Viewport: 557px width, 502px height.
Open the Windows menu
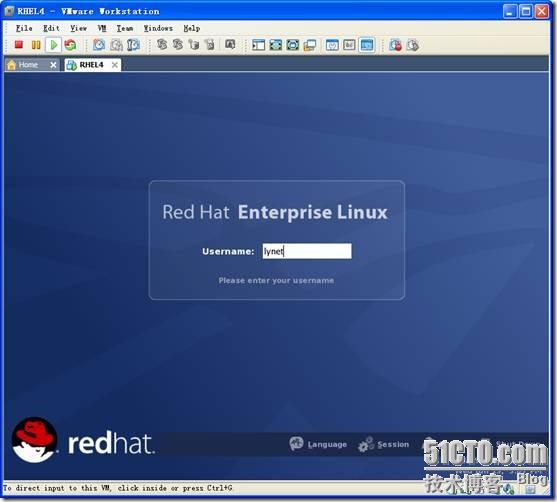click(158, 28)
